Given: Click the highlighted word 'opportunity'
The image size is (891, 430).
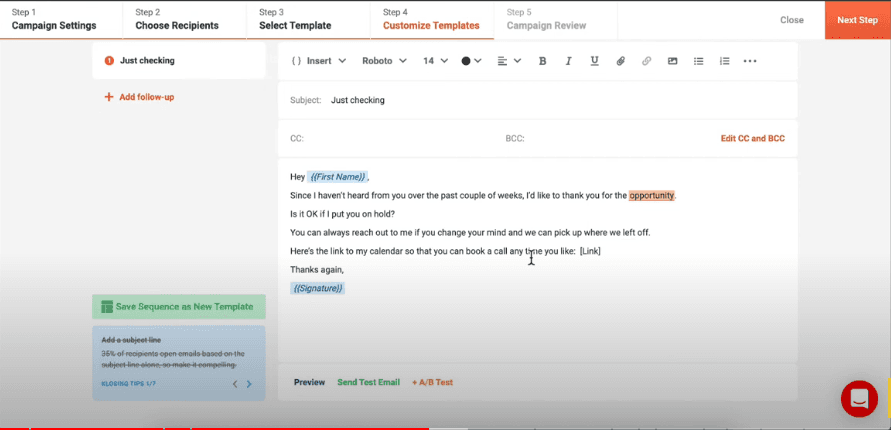Looking at the screenshot, I should pyautogui.click(x=652, y=195).
